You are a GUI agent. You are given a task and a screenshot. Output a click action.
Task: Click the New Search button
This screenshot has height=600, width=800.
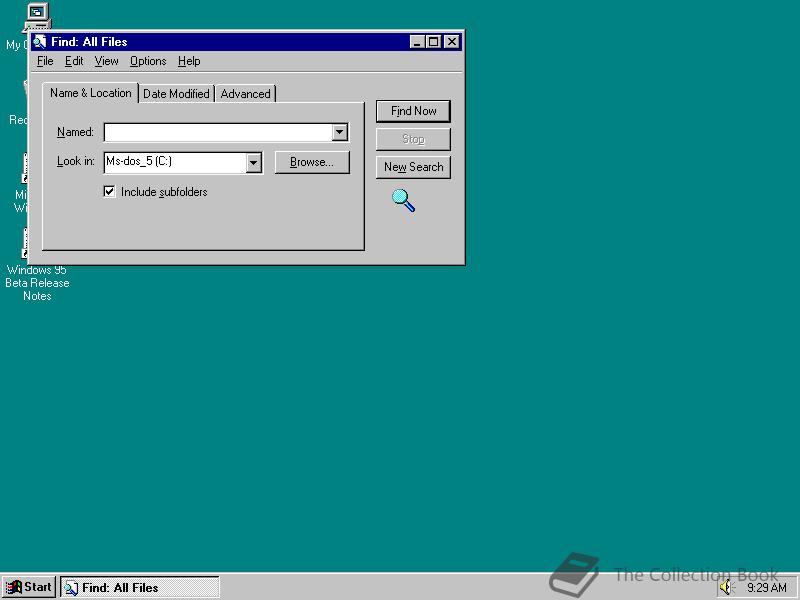pyautogui.click(x=413, y=167)
